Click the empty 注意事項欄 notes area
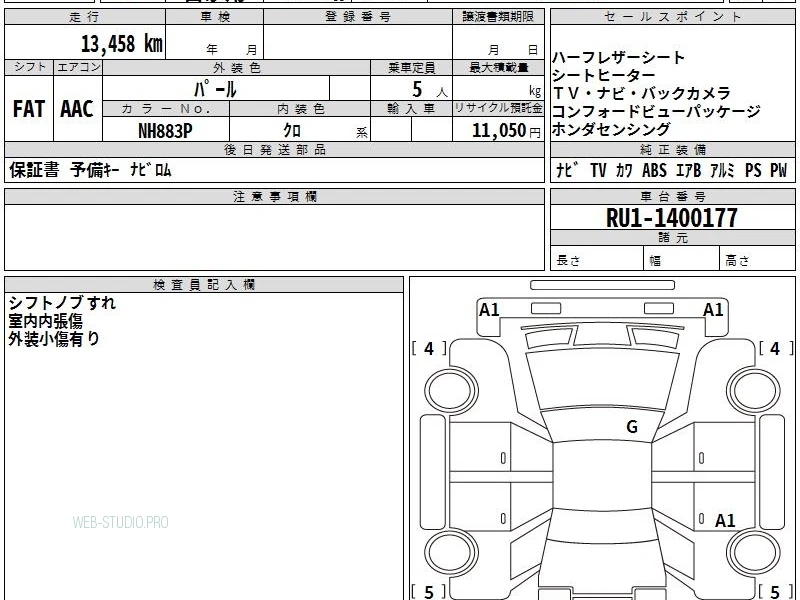The image size is (800, 600). pos(274,237)
